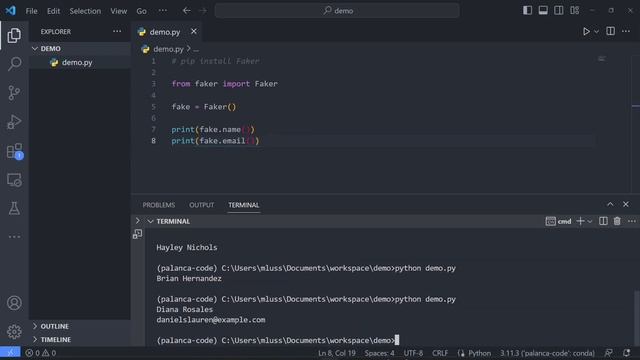
Task: Open the Go menu
Action: tap(141, 11)
